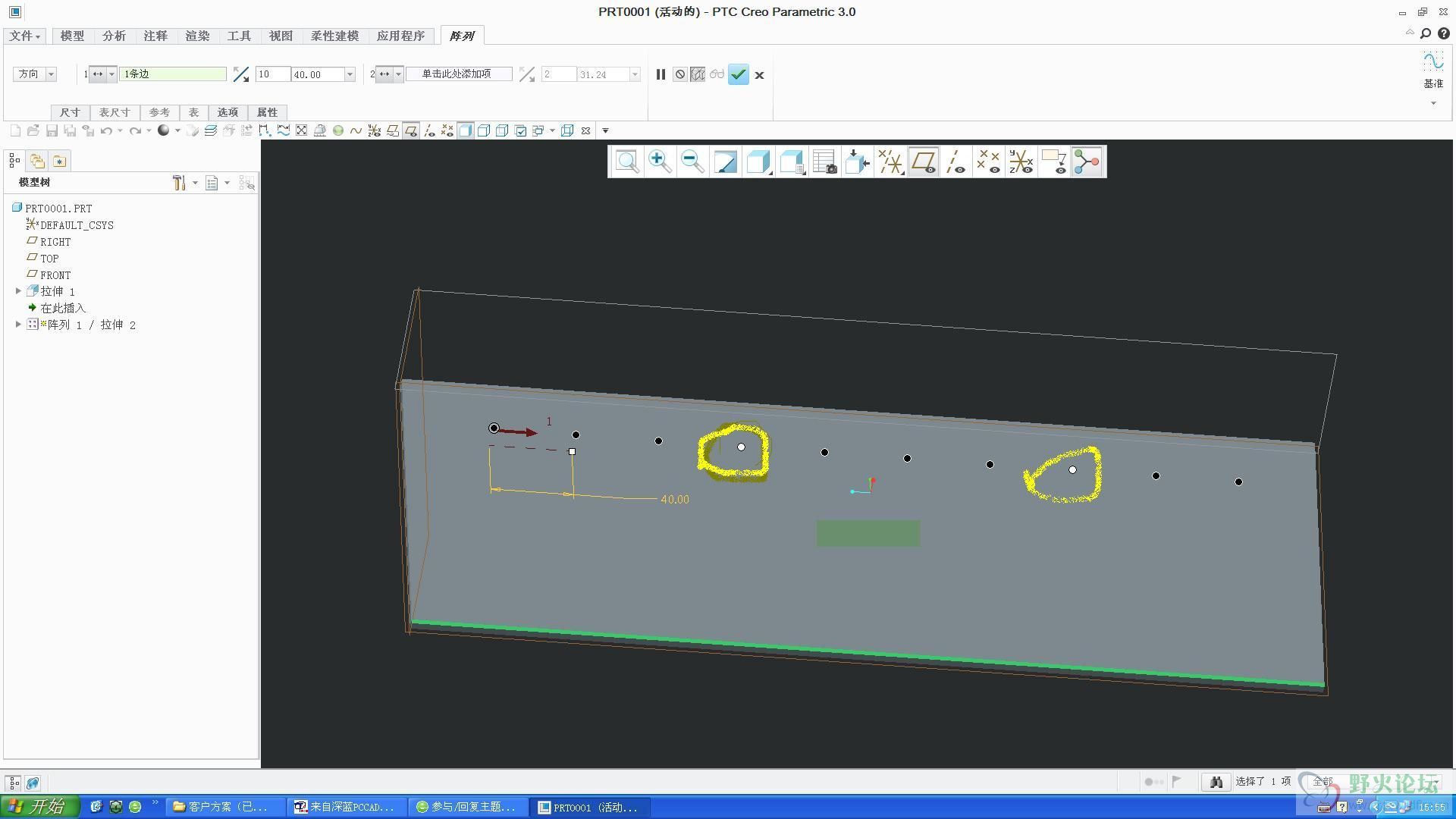Switch to the 应用程序 ribbon tab
The height and width of the screenshot is (819, 1456).
[400, 36]
